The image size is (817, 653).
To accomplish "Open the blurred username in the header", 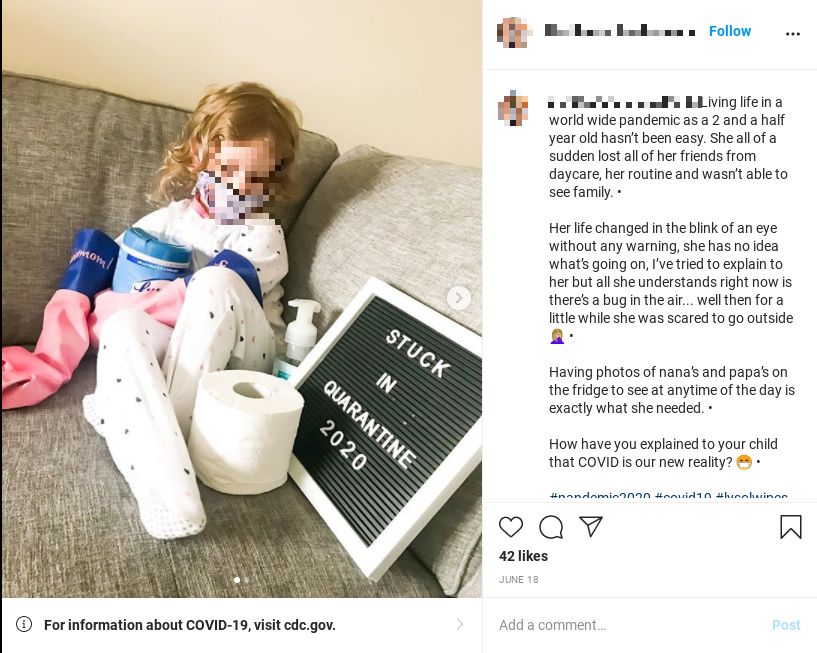I will coord(620,31).
